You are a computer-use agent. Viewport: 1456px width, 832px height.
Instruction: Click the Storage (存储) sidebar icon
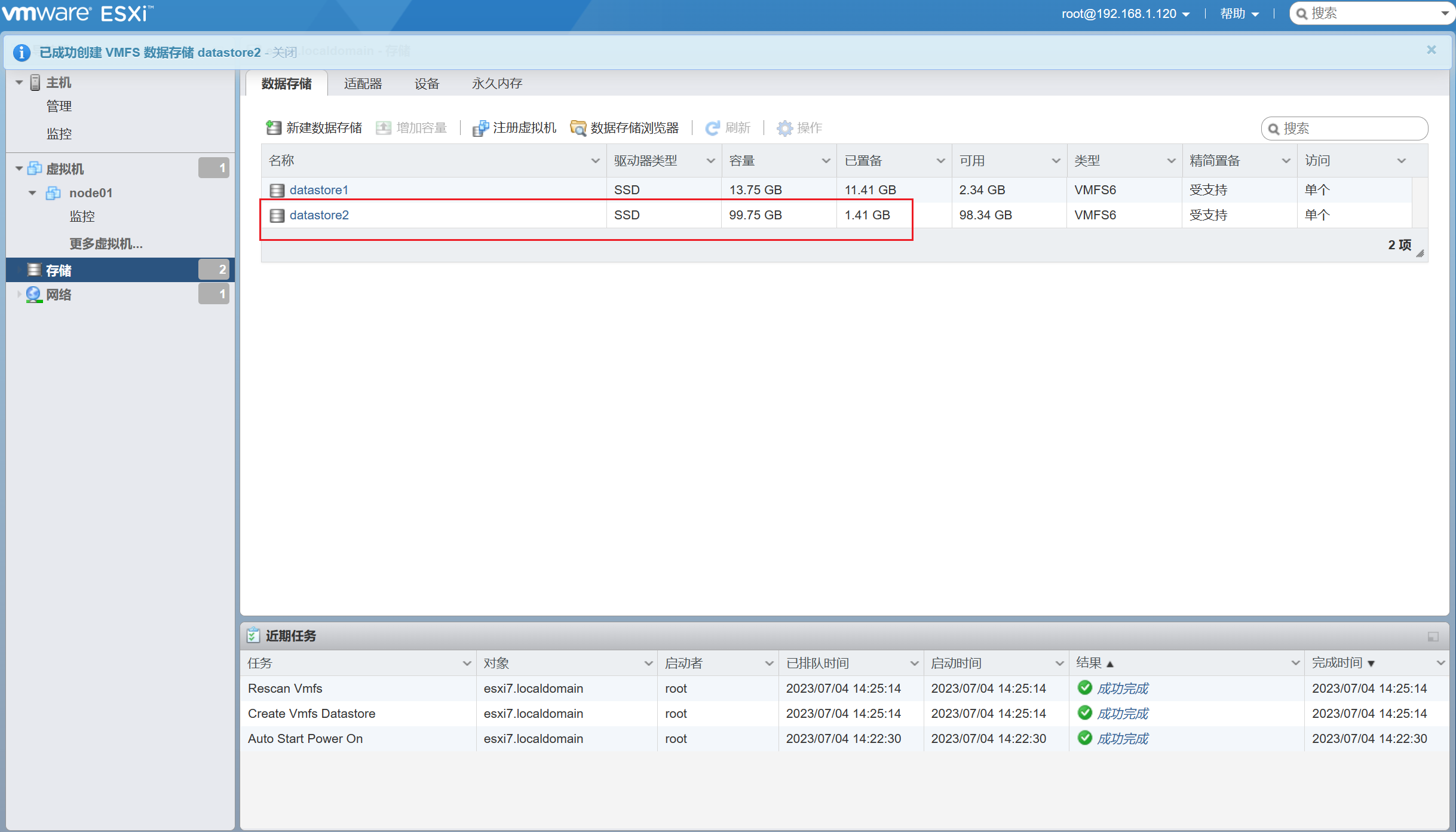click(x=35, y=270)
